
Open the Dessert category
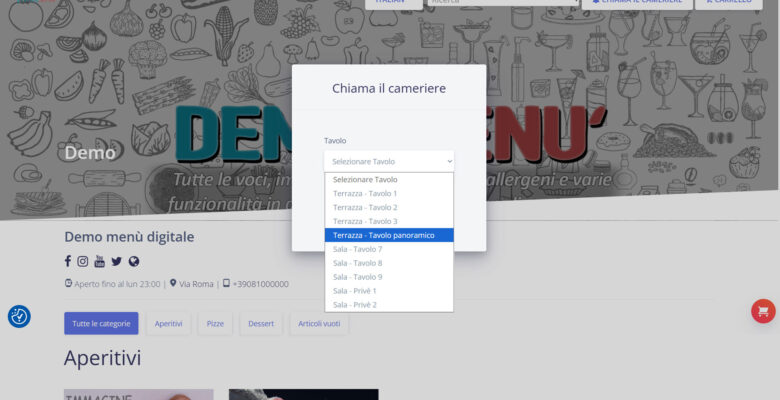coord(261,323)
